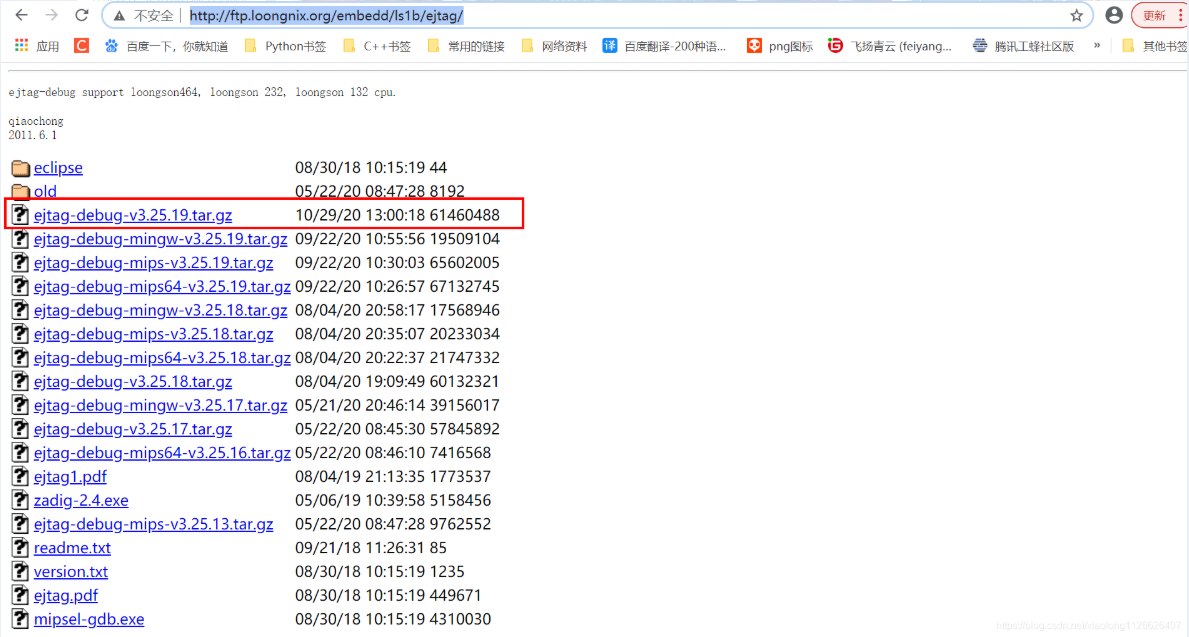Toggle the bookmark star for this page
The width and height of the screenshot is (1189, 637).
pyautogui.click(x=1076, y=15)
